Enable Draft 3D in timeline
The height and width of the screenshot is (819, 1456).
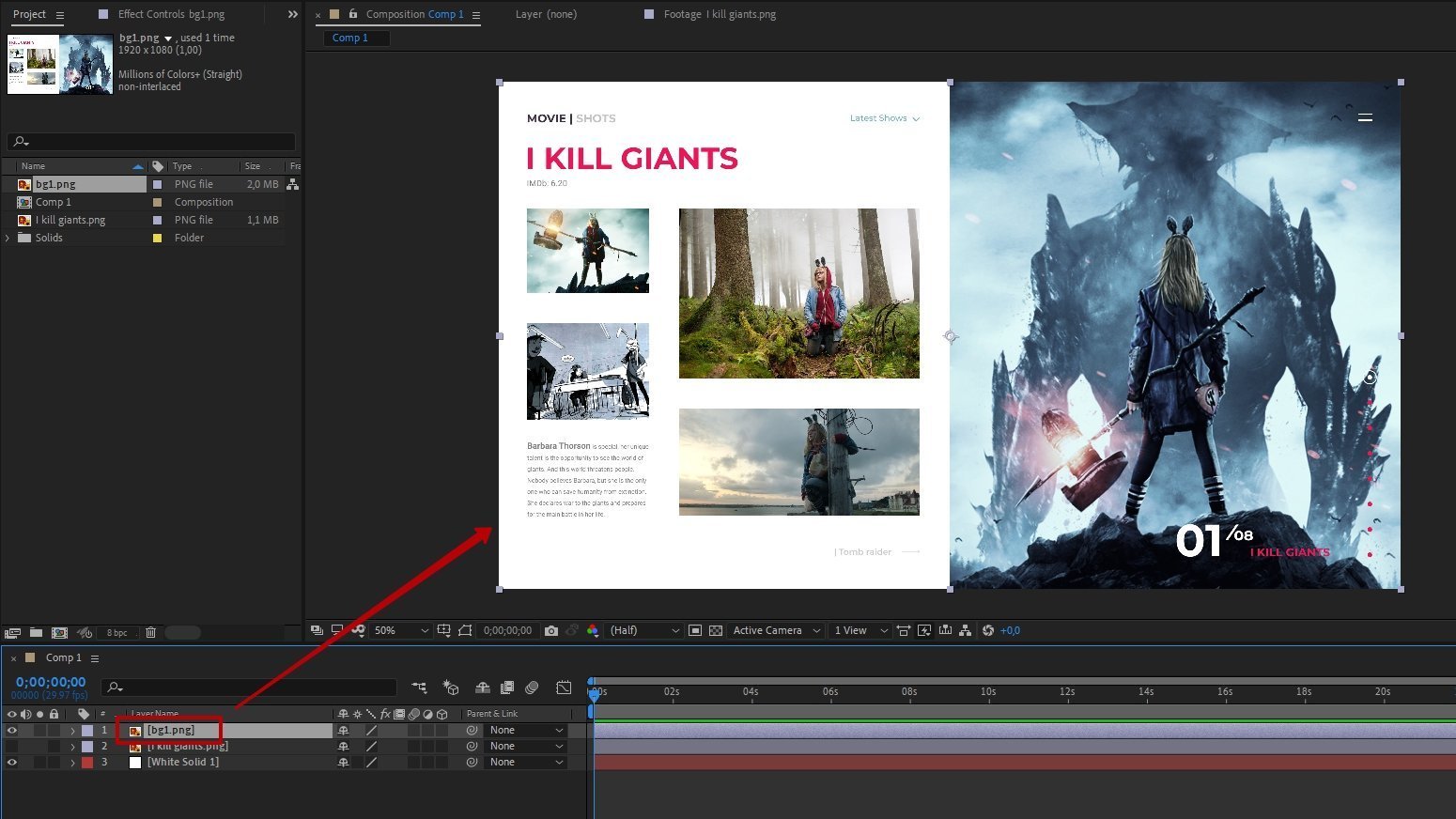451,688
